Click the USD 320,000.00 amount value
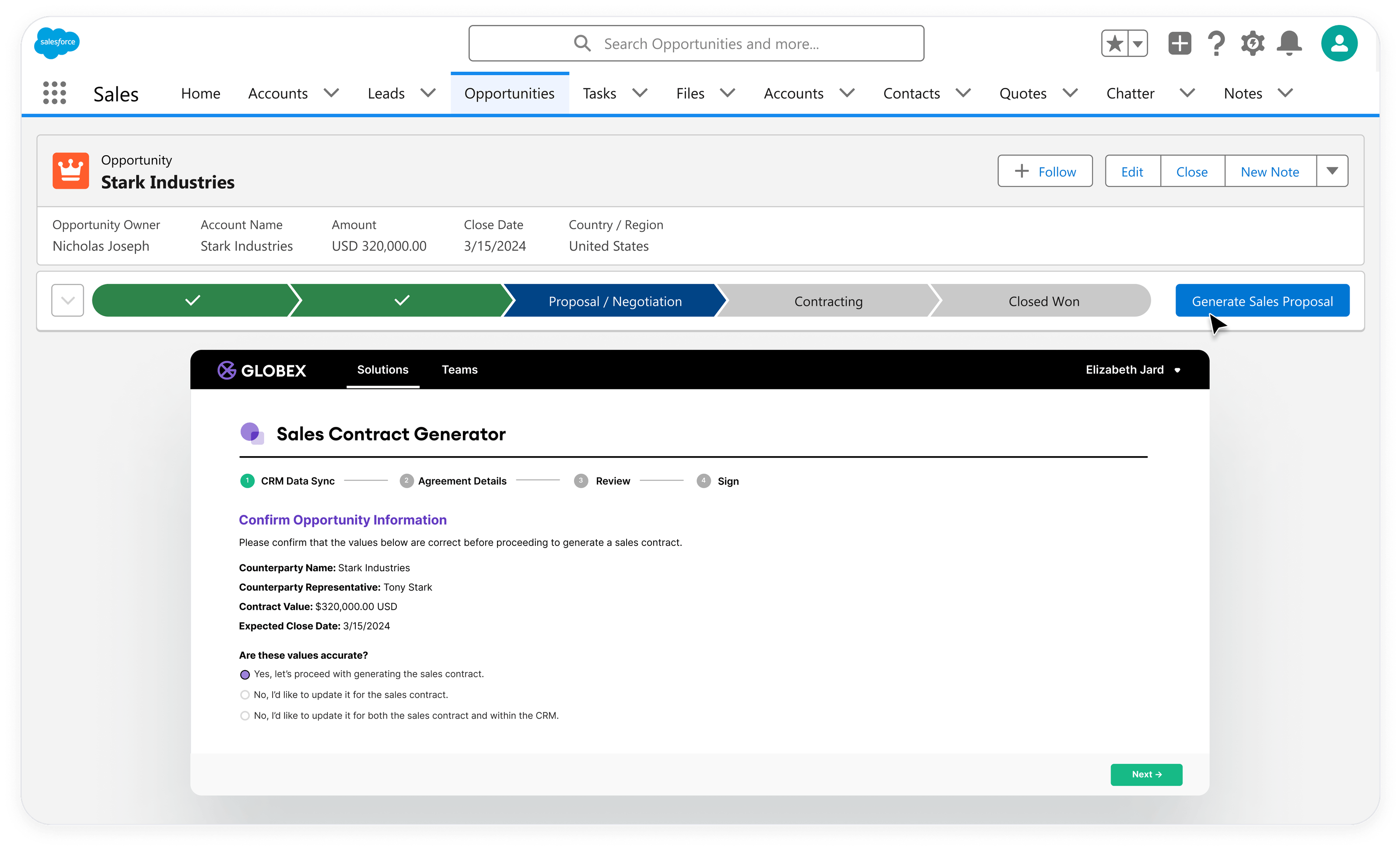 (x=379, y=246)
